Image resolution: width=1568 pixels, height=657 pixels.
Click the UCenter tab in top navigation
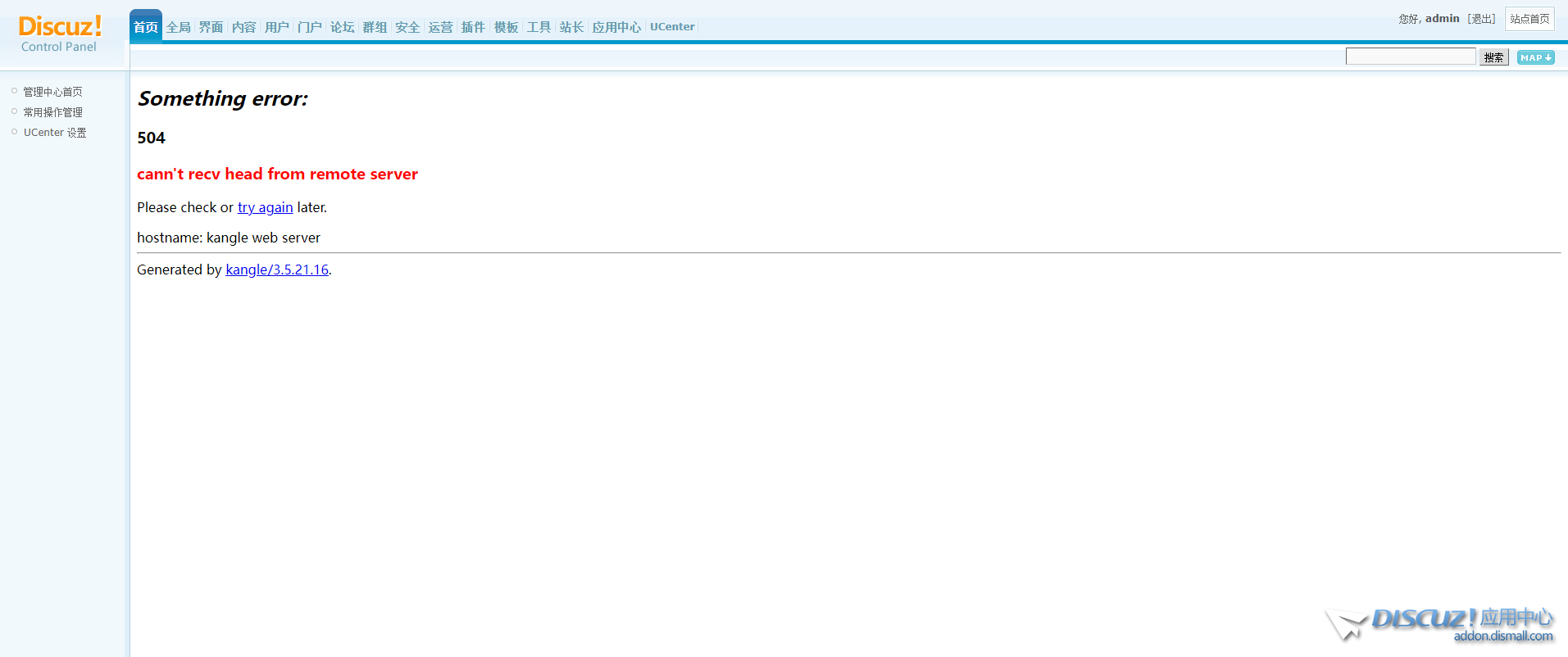[672, 27]
